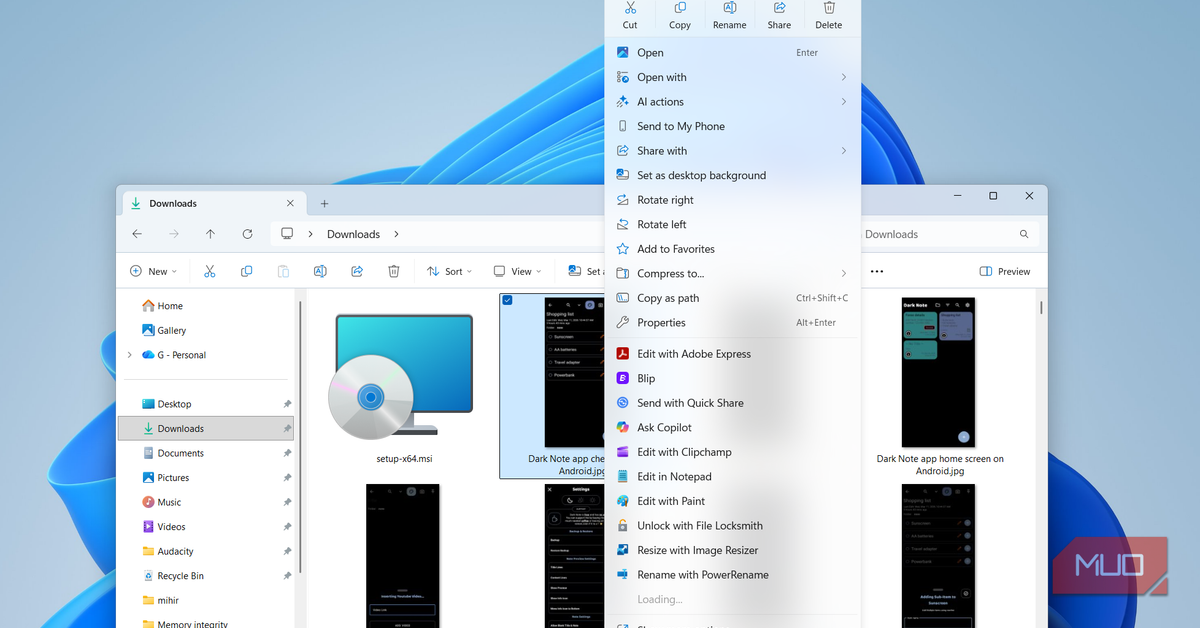
Task: Click Copy icon in context menu
Action: (x=680, y=8)
